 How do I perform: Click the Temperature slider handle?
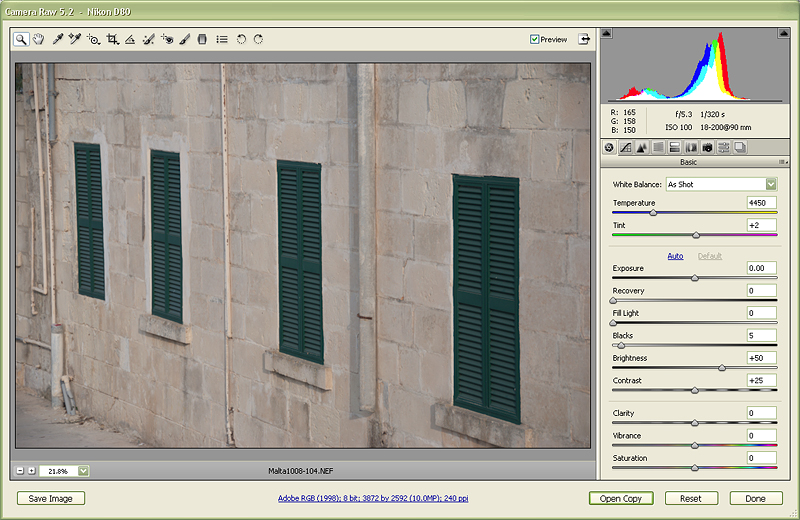click(x=653, y=212)
